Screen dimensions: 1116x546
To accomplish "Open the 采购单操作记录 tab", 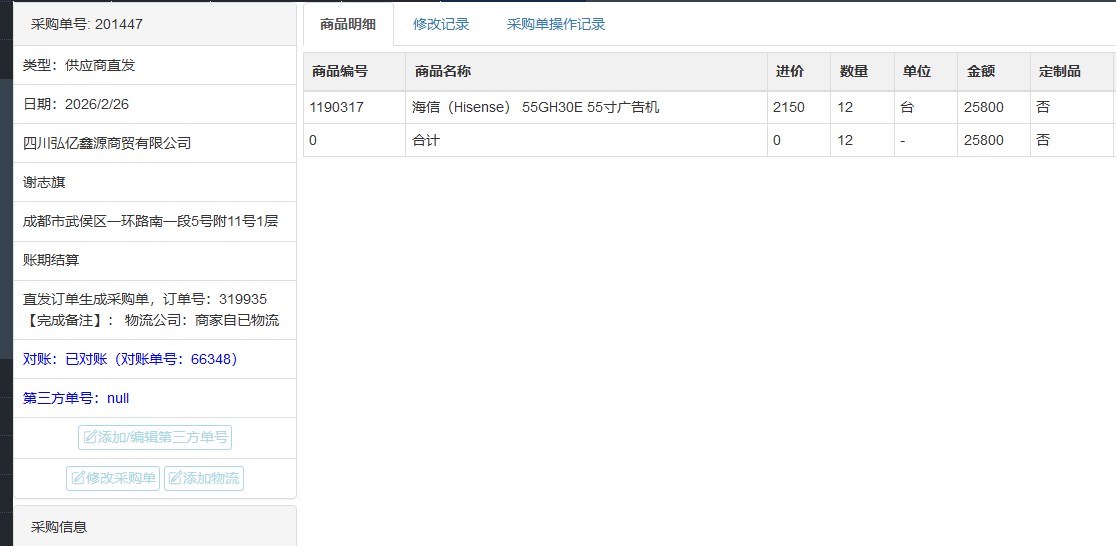I will 556,24.
